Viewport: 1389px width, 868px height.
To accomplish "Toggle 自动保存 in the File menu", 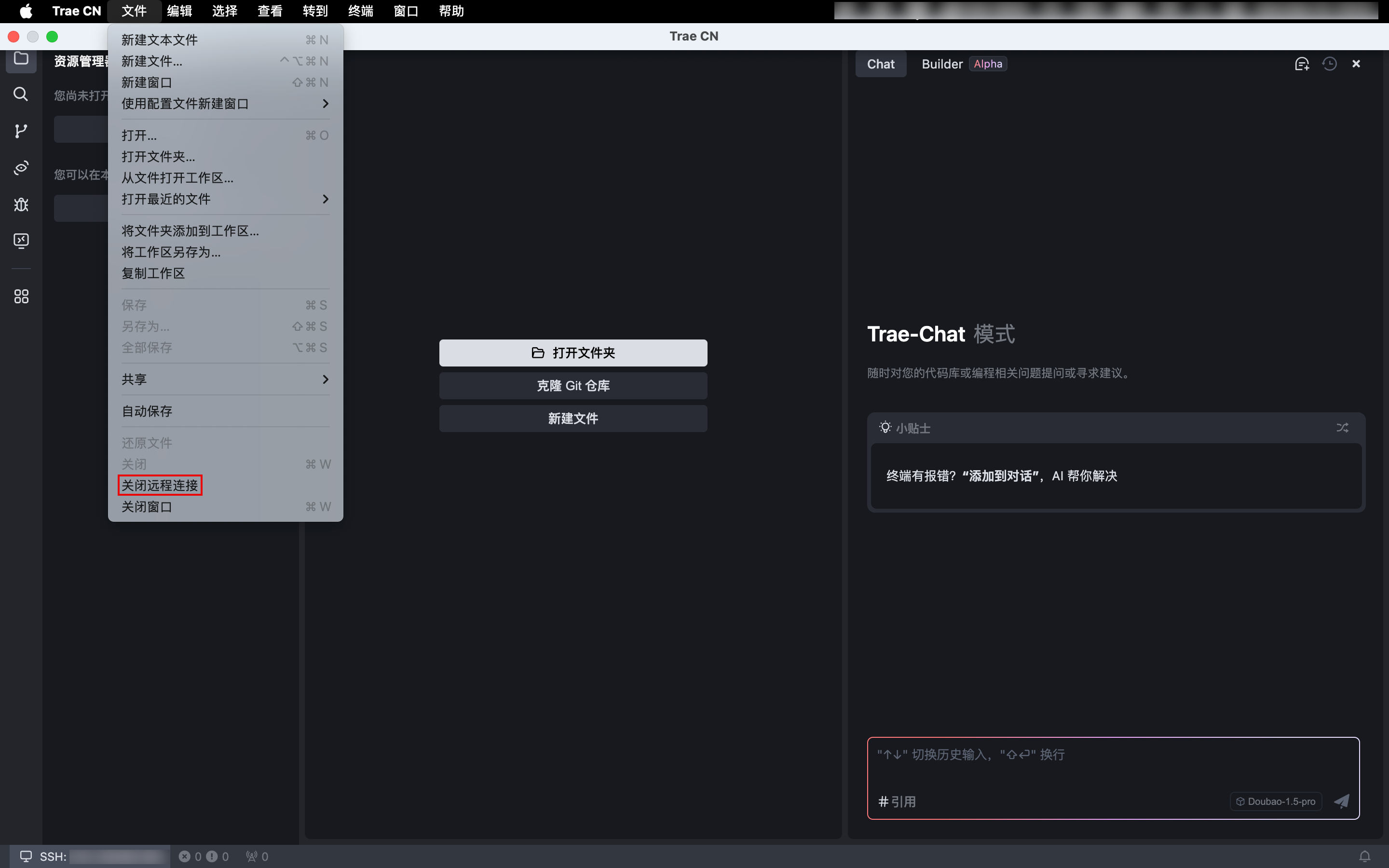I will 147,411.
